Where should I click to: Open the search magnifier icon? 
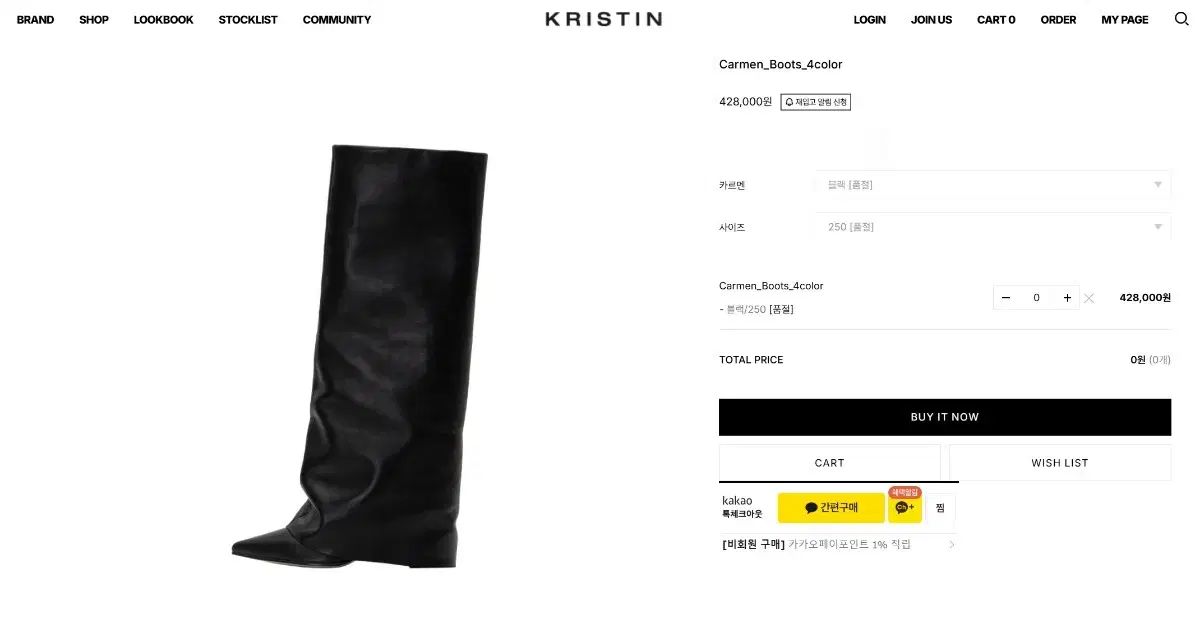(1181, 19)
